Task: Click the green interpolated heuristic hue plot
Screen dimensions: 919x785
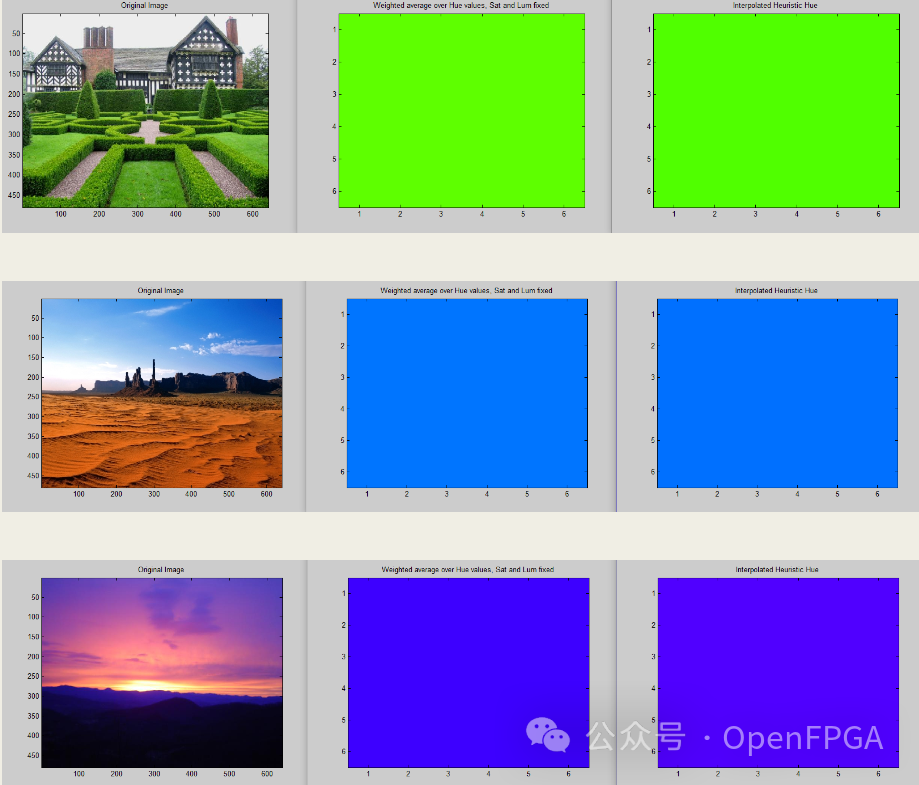Action: [x=777, y=110]
